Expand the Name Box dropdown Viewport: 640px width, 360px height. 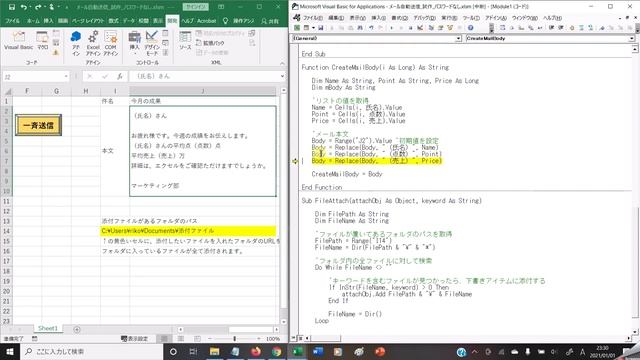point(66,76)
